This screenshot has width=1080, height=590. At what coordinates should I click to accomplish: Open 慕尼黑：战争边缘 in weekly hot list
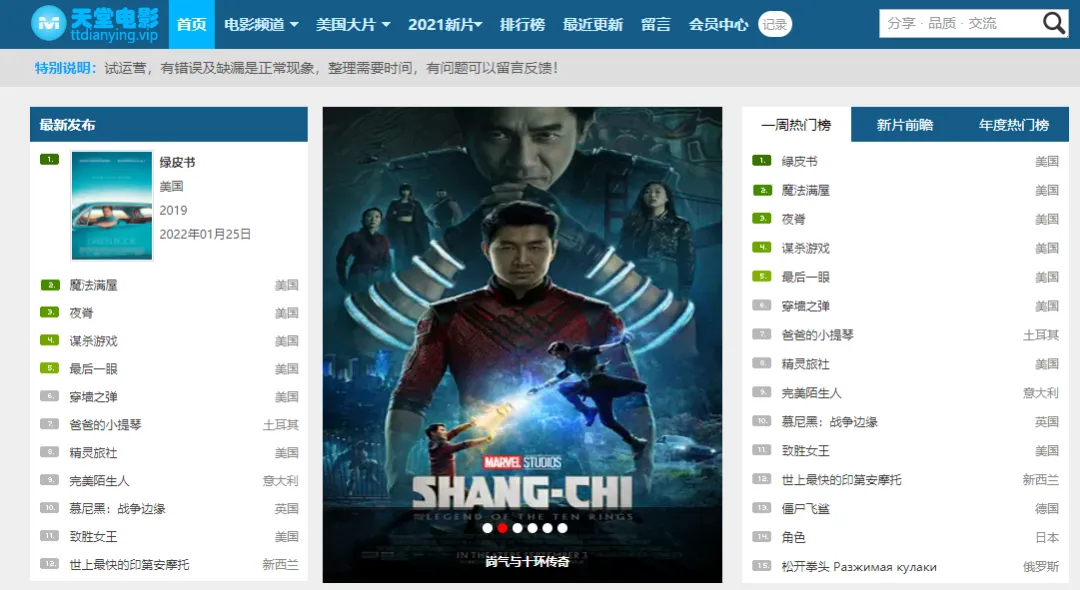tap(829, 422)
